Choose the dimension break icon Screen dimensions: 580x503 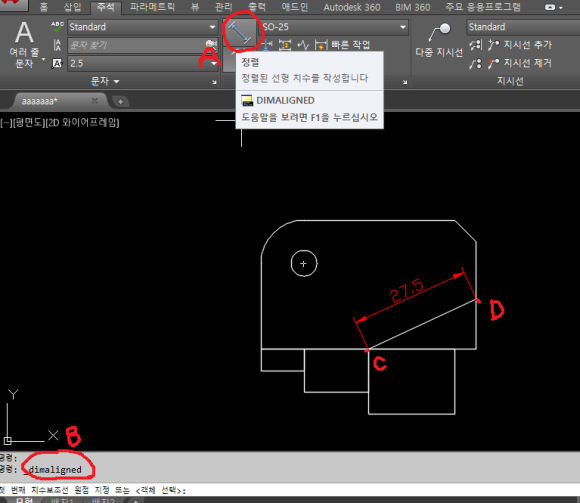click(267, 45)
